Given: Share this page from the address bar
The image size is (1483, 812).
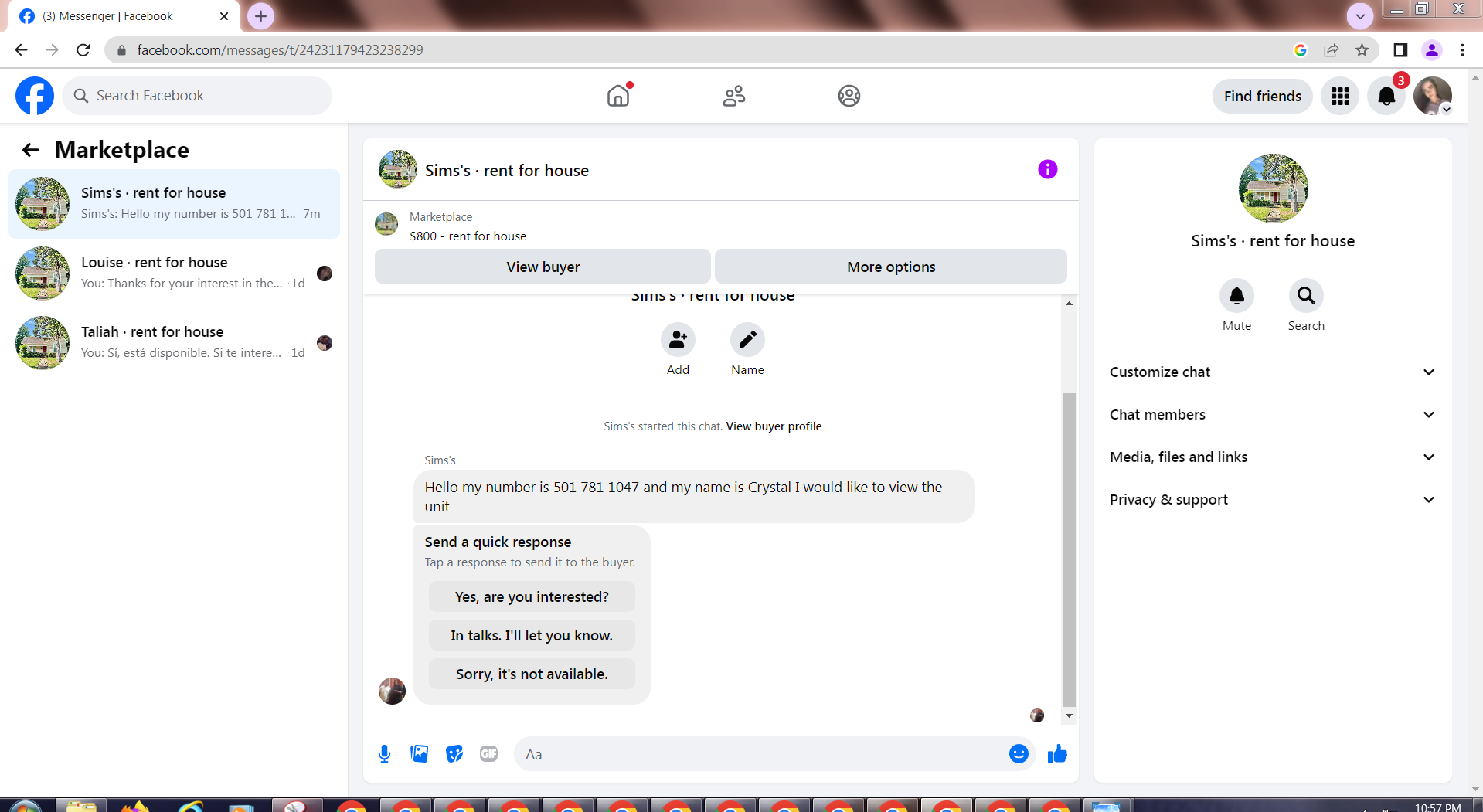Looking at the screenshot, I should 1331,50.
